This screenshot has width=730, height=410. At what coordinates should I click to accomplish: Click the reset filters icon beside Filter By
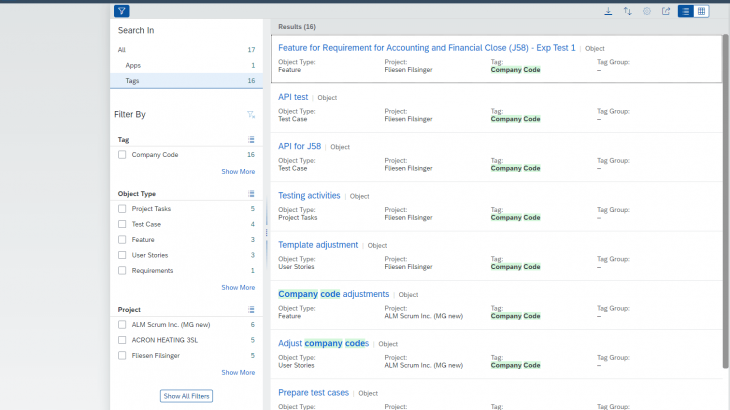pos(251,115)
